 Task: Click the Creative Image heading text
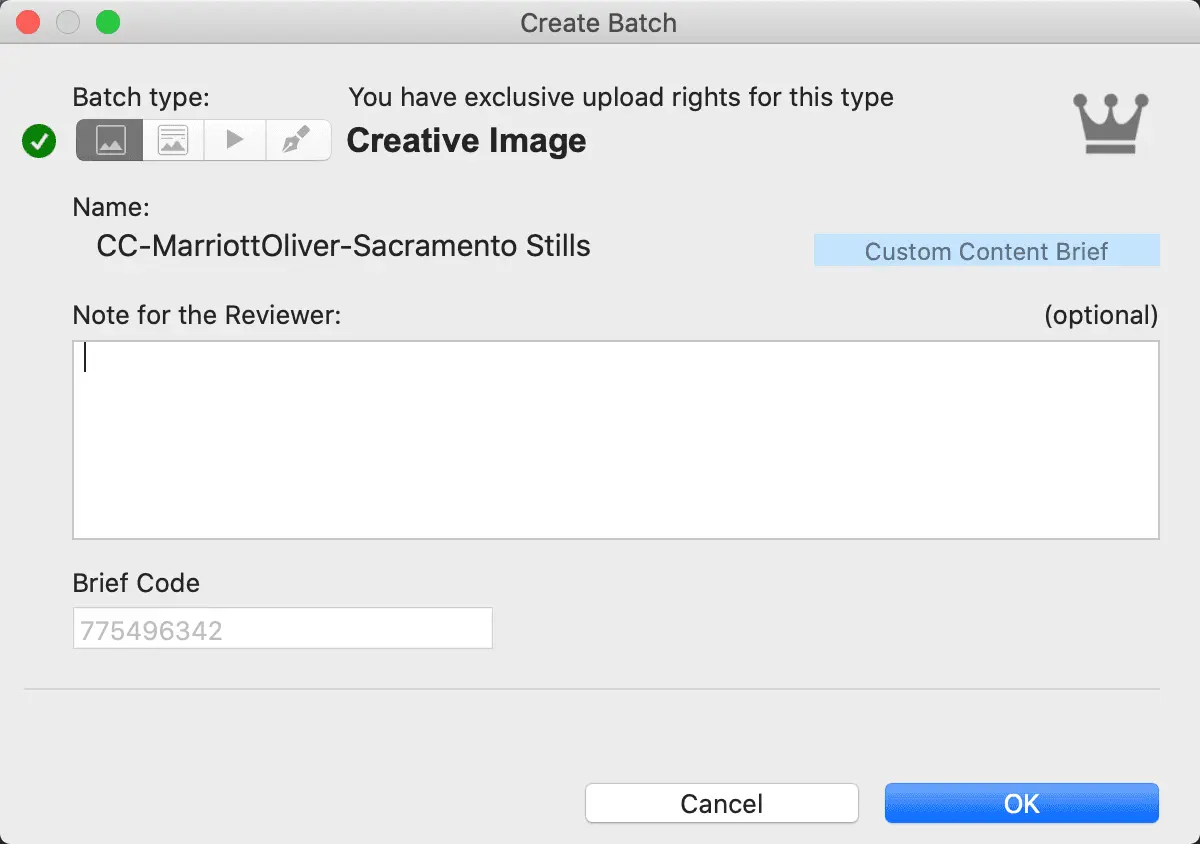(466, 141)
